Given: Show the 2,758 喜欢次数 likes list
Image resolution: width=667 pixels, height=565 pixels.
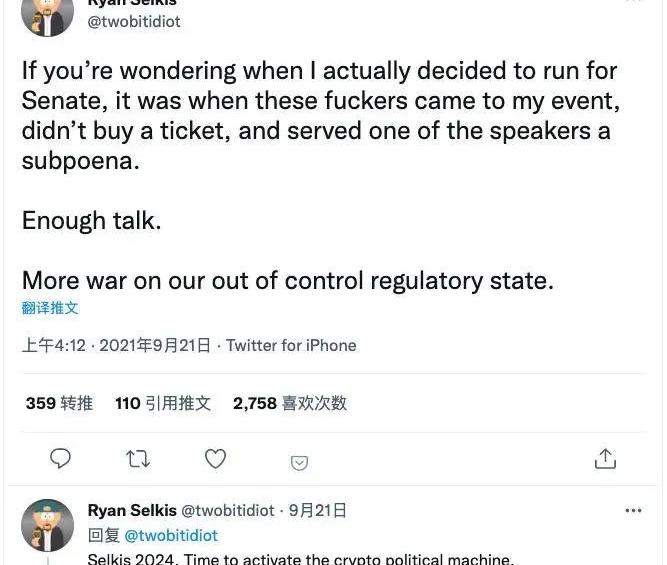Looking at the screenshot, I should (x=290, y=403).
